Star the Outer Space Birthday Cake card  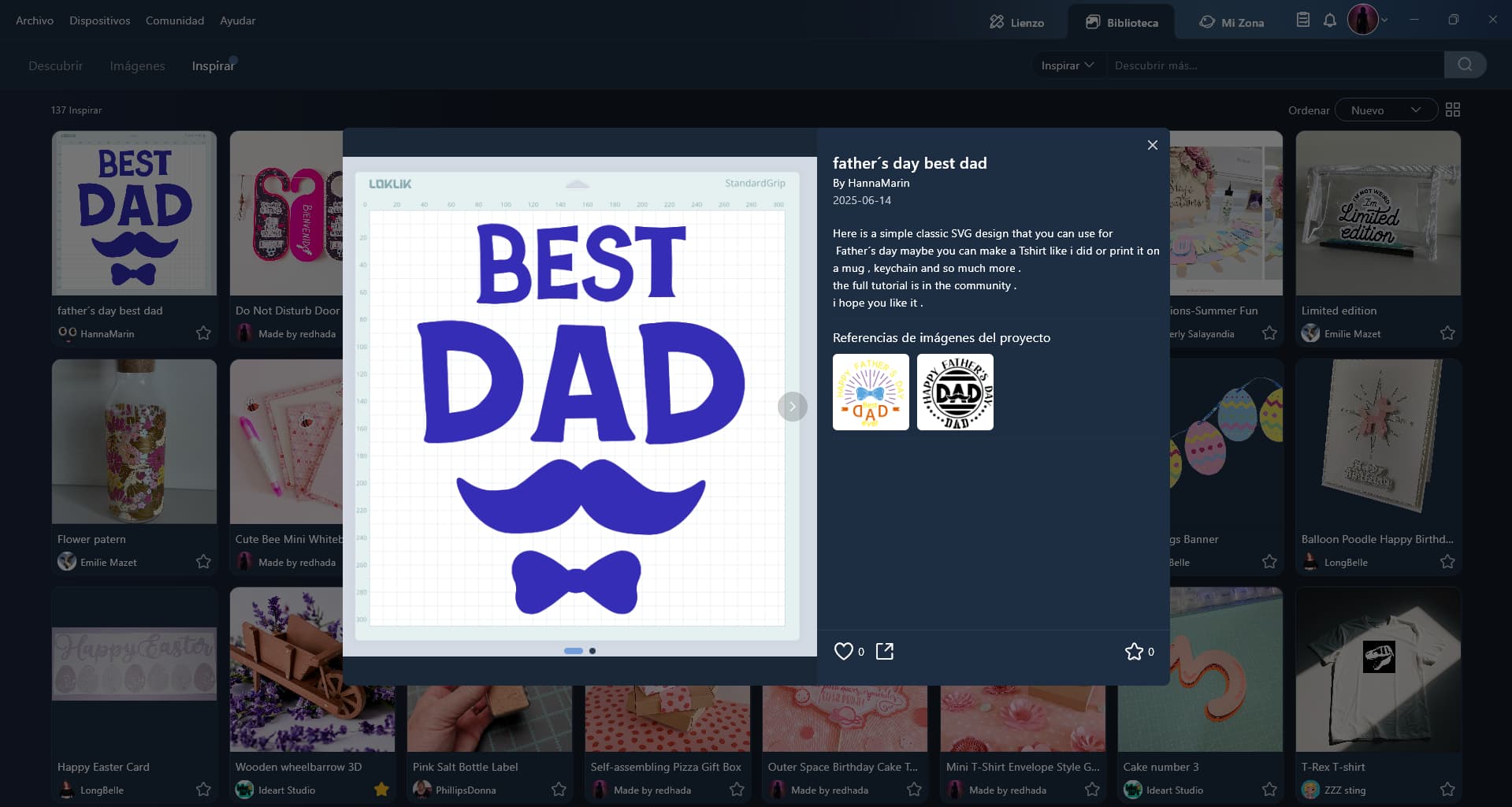tap(914, 789)
